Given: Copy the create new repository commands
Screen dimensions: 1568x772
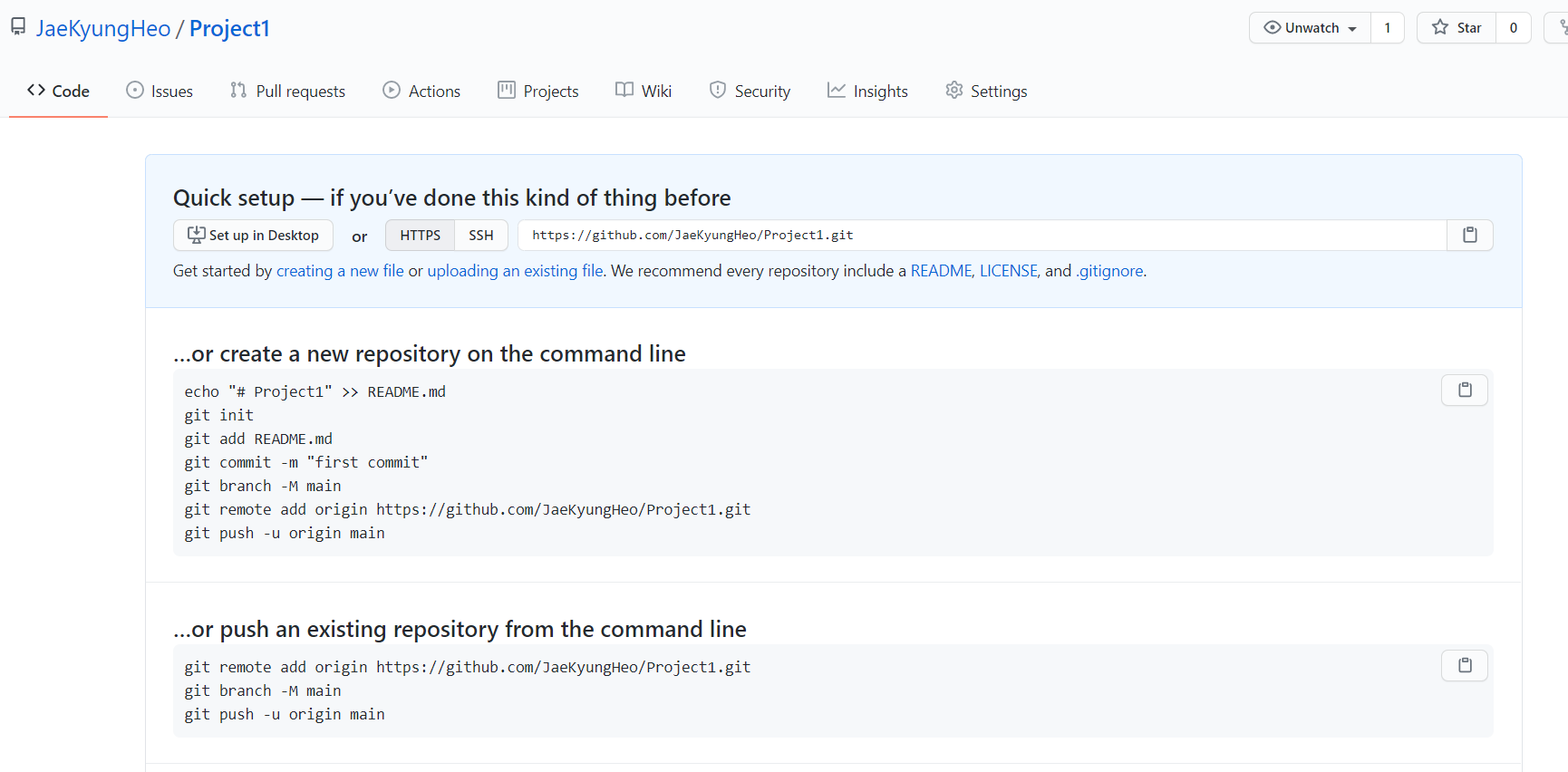Looking at the screenshot, I should (1465, 390).
